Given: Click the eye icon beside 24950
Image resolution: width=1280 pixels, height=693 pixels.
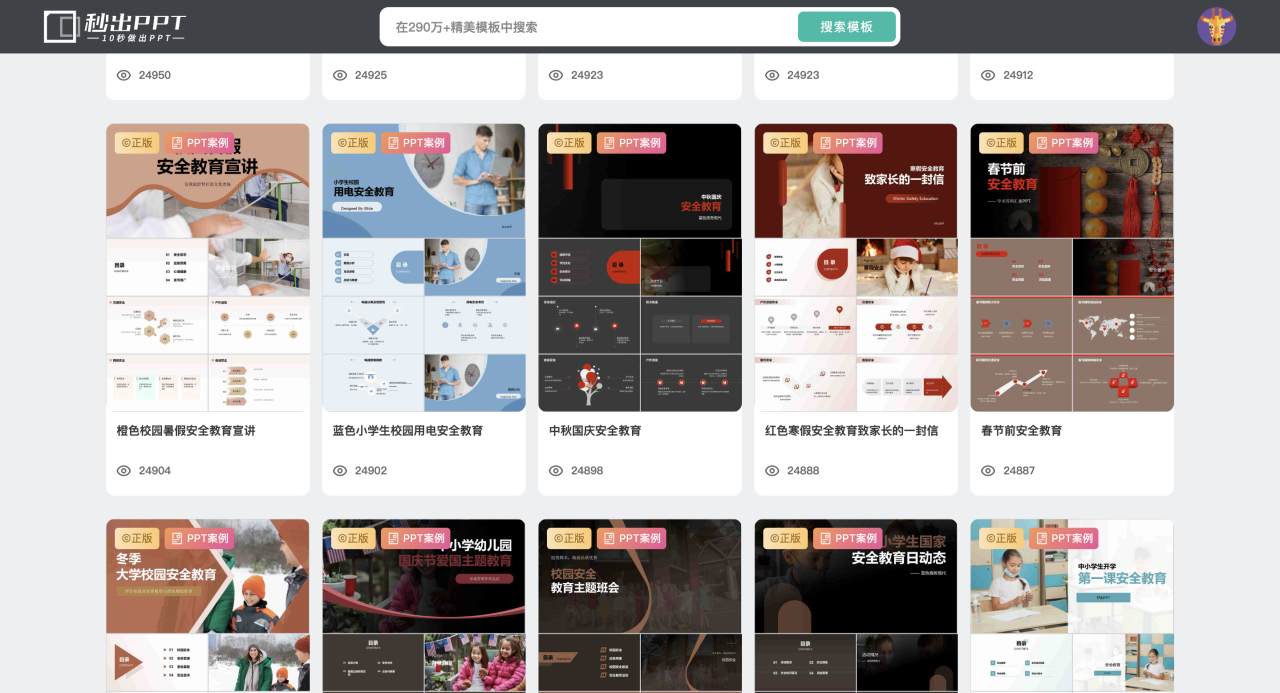Looking at the screenshot, I should [x=124, y=75].
